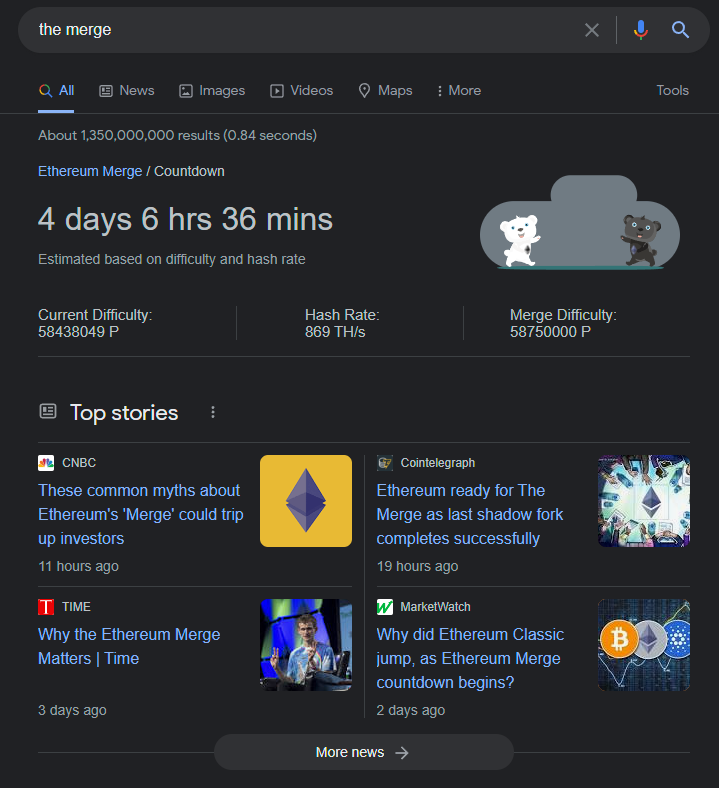719x788 pixels.
Task: Click the white panda bear illustration
Action: (520, 240)
